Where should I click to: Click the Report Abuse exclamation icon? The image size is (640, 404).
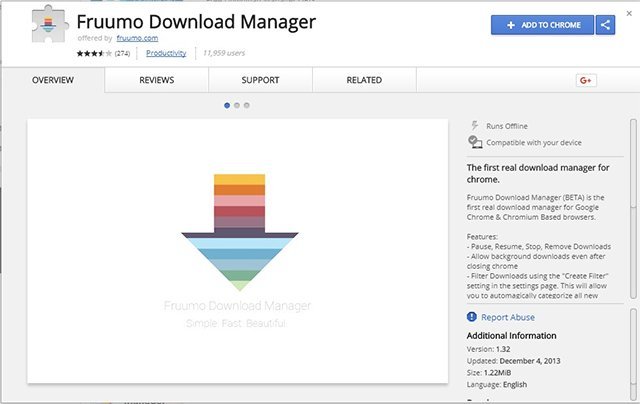click(x=471, y=317)
